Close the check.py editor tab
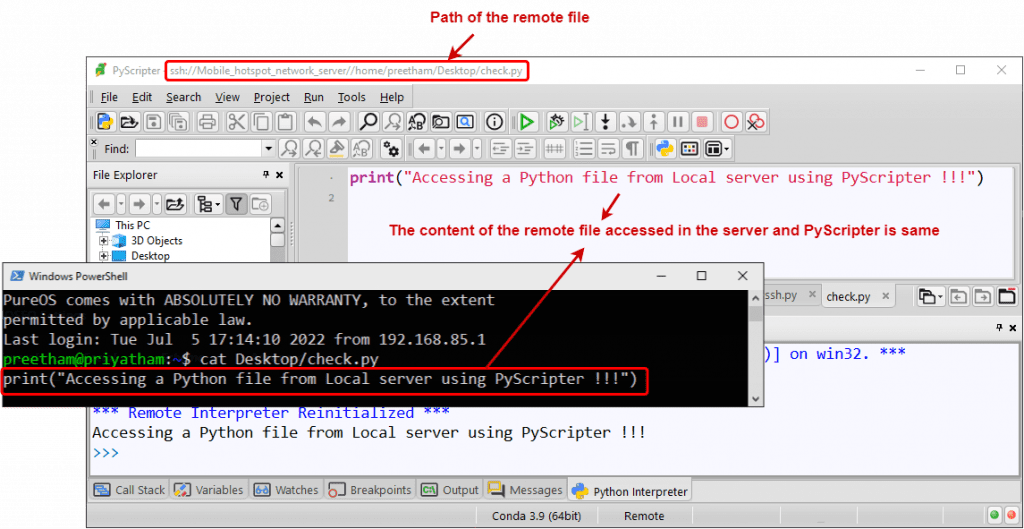The height and width of the screenshot is (529, 1024). click(x=885, y=296)
